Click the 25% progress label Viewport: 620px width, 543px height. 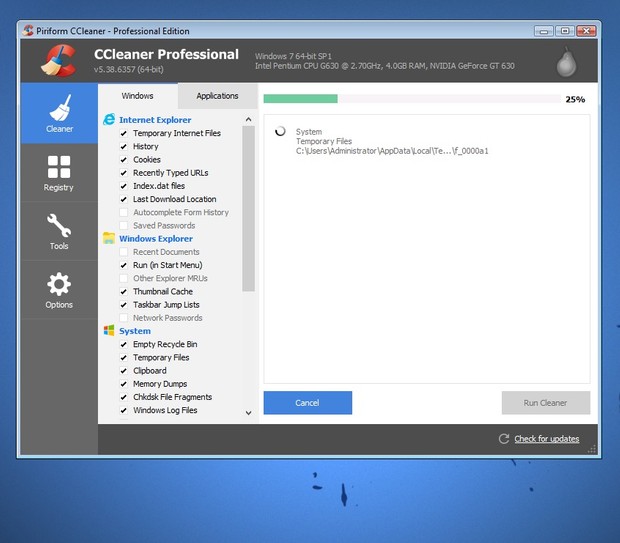coord(575,99)
